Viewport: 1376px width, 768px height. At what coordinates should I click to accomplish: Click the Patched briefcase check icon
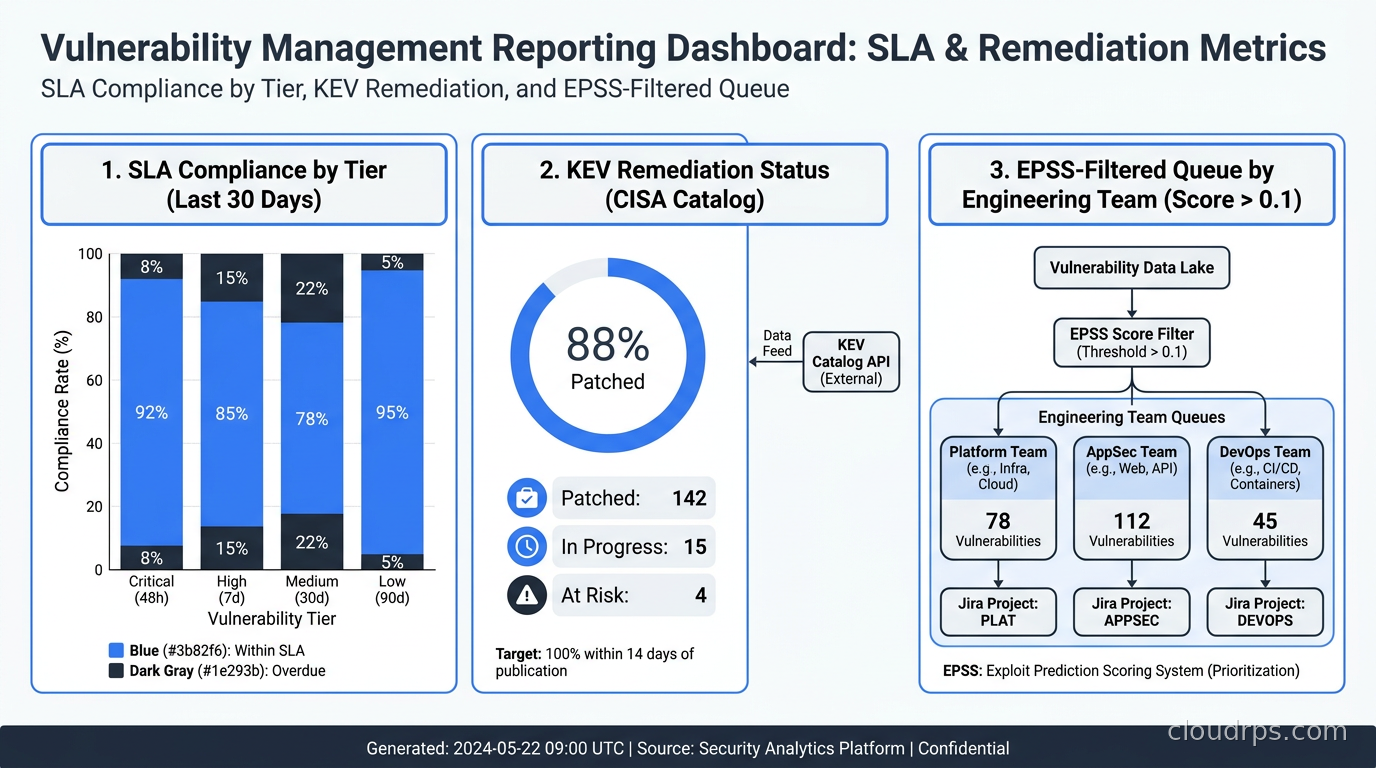click(526, 498)
